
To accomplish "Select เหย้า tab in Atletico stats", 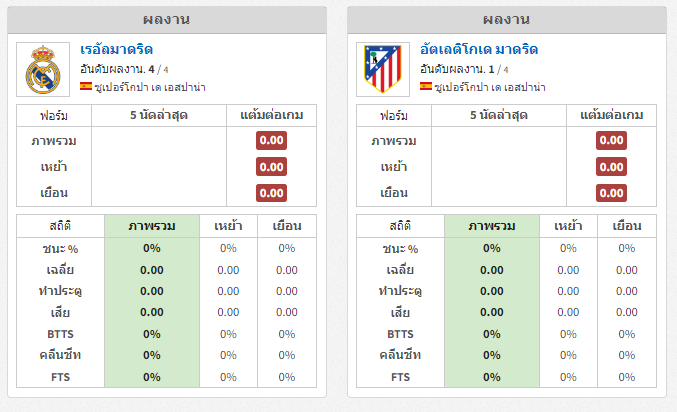I will [x=568, y=226].
